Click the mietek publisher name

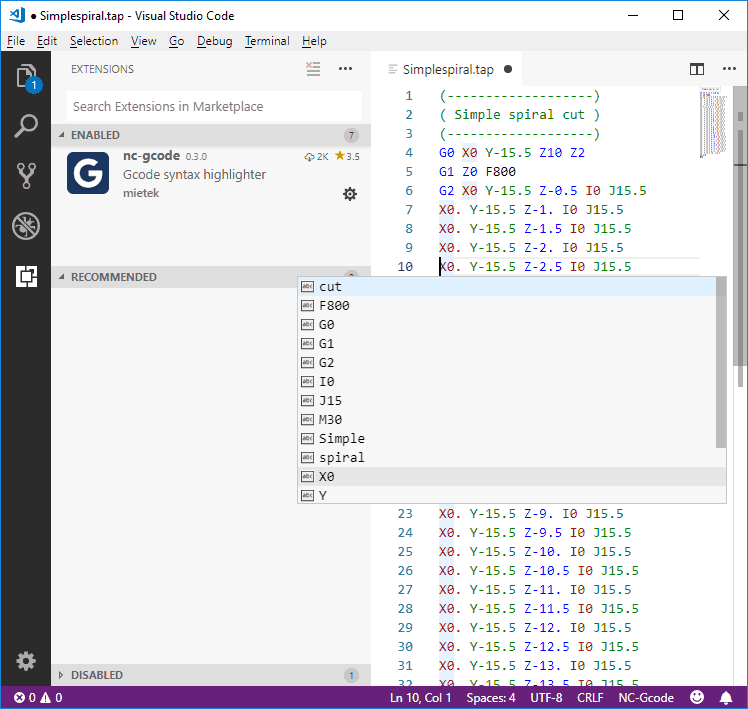[x=141, y=193]
